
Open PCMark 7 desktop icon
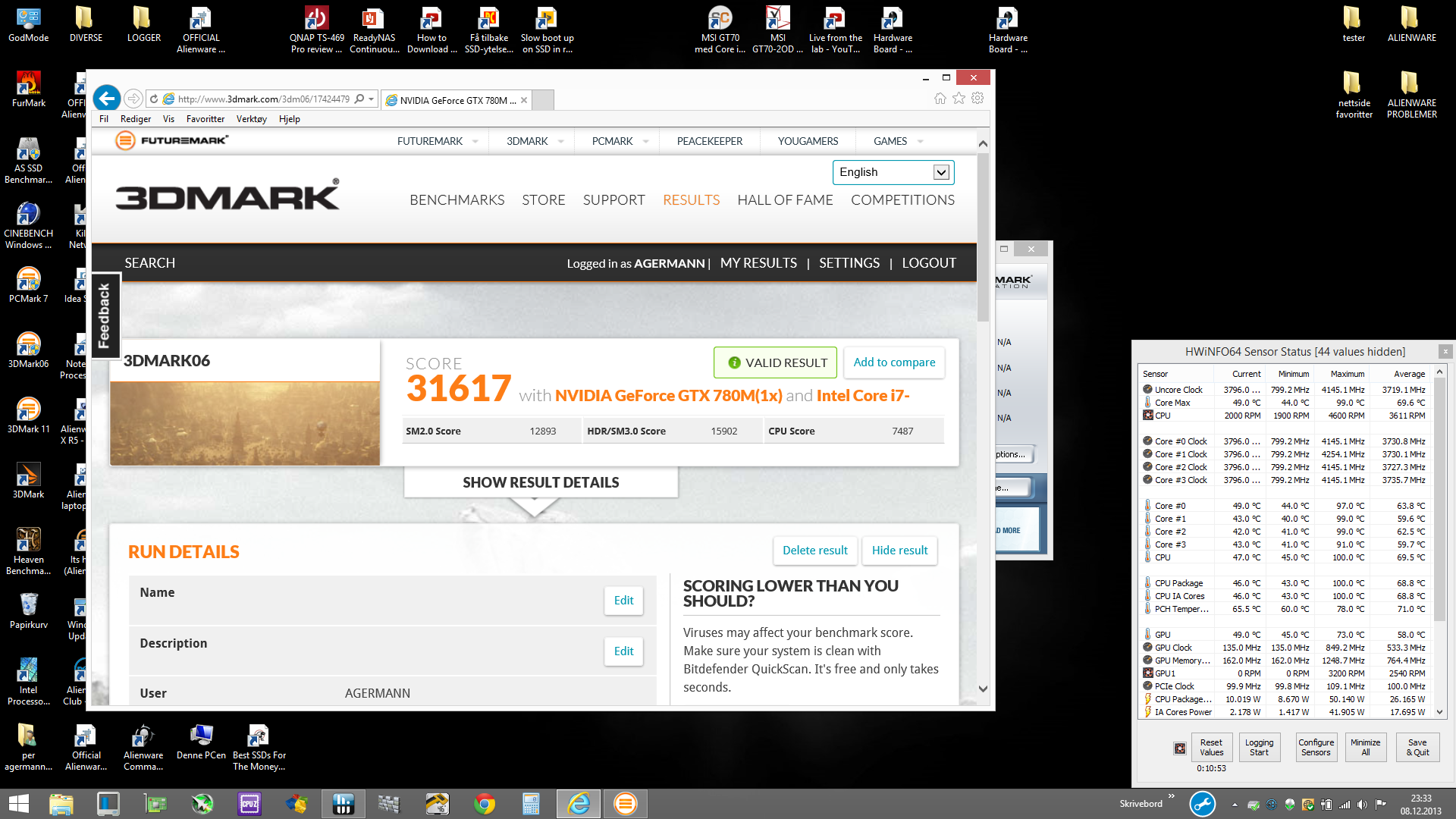point(29,286)
